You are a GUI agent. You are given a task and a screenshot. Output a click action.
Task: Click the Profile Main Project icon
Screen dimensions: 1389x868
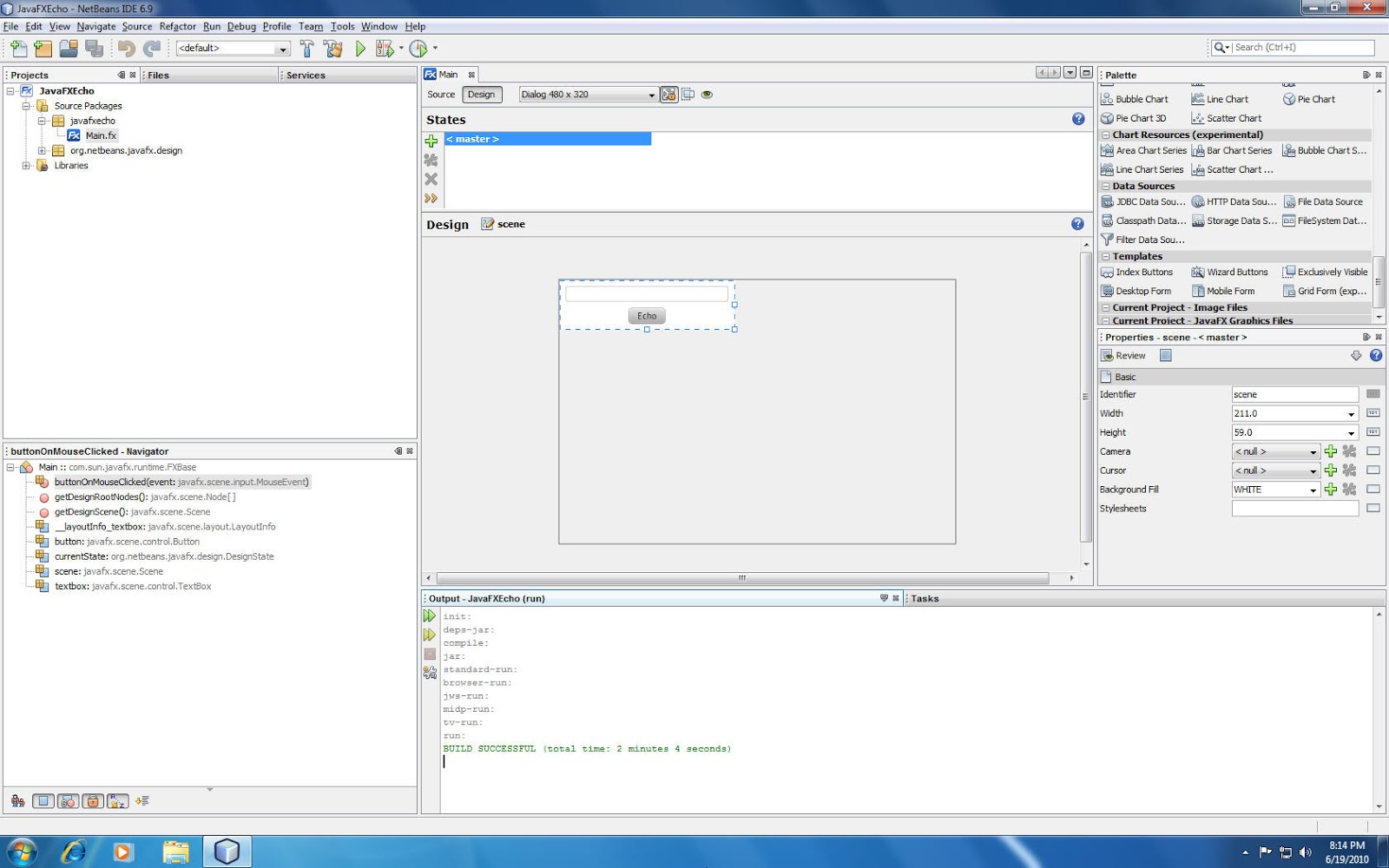pyautogui.click(x=418, y=49)
